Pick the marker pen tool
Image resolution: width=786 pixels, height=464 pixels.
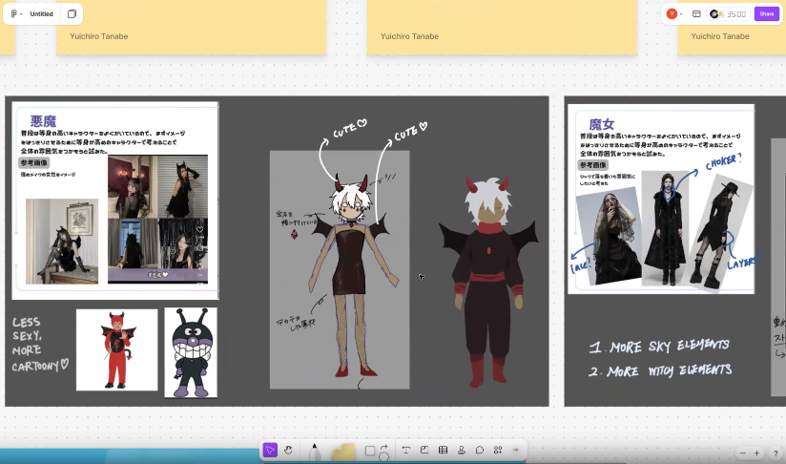pyautogui.click(x=314, y=451)
